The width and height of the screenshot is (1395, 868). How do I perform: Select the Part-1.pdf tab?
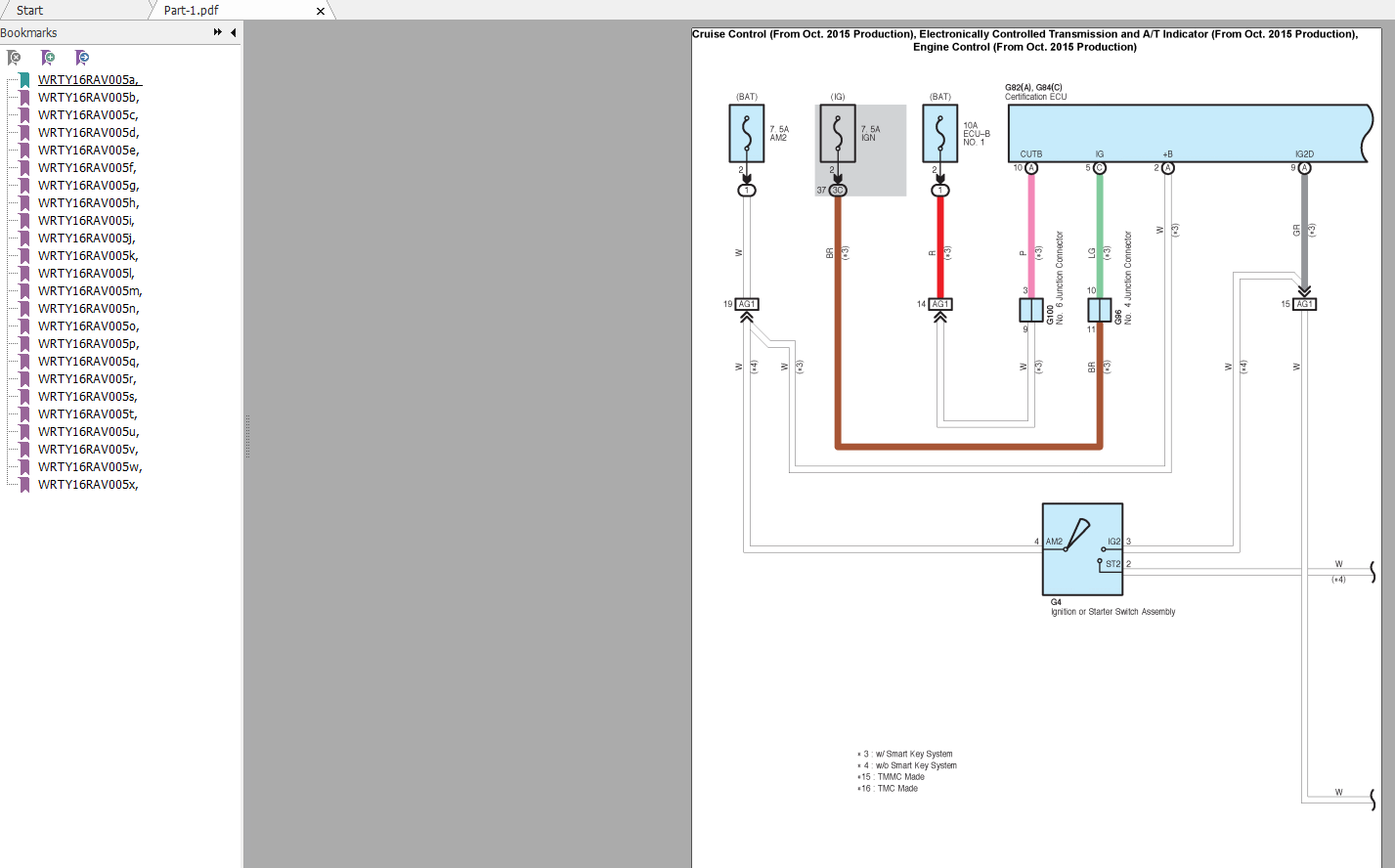click(x=192, y=10)
